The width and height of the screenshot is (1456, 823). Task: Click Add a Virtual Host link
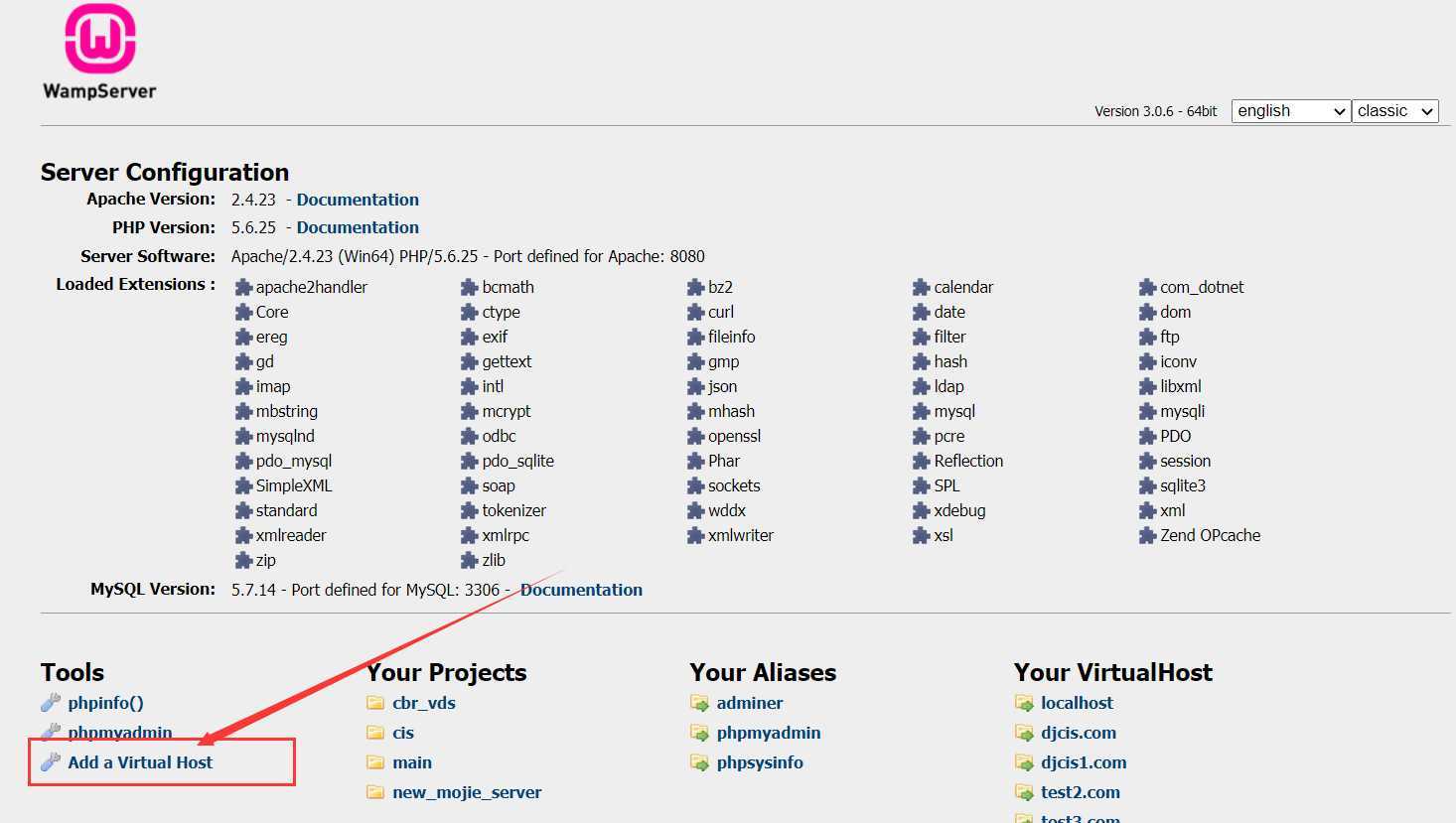point(140,762)
